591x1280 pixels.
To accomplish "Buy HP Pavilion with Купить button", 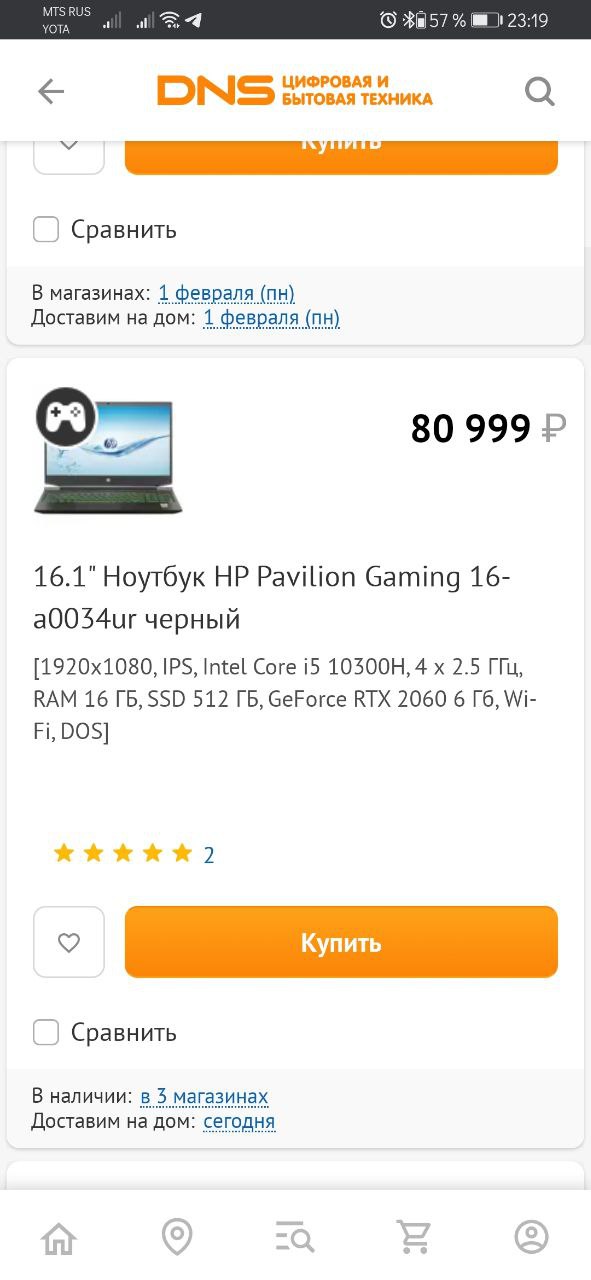I will [x=341, y=942].
